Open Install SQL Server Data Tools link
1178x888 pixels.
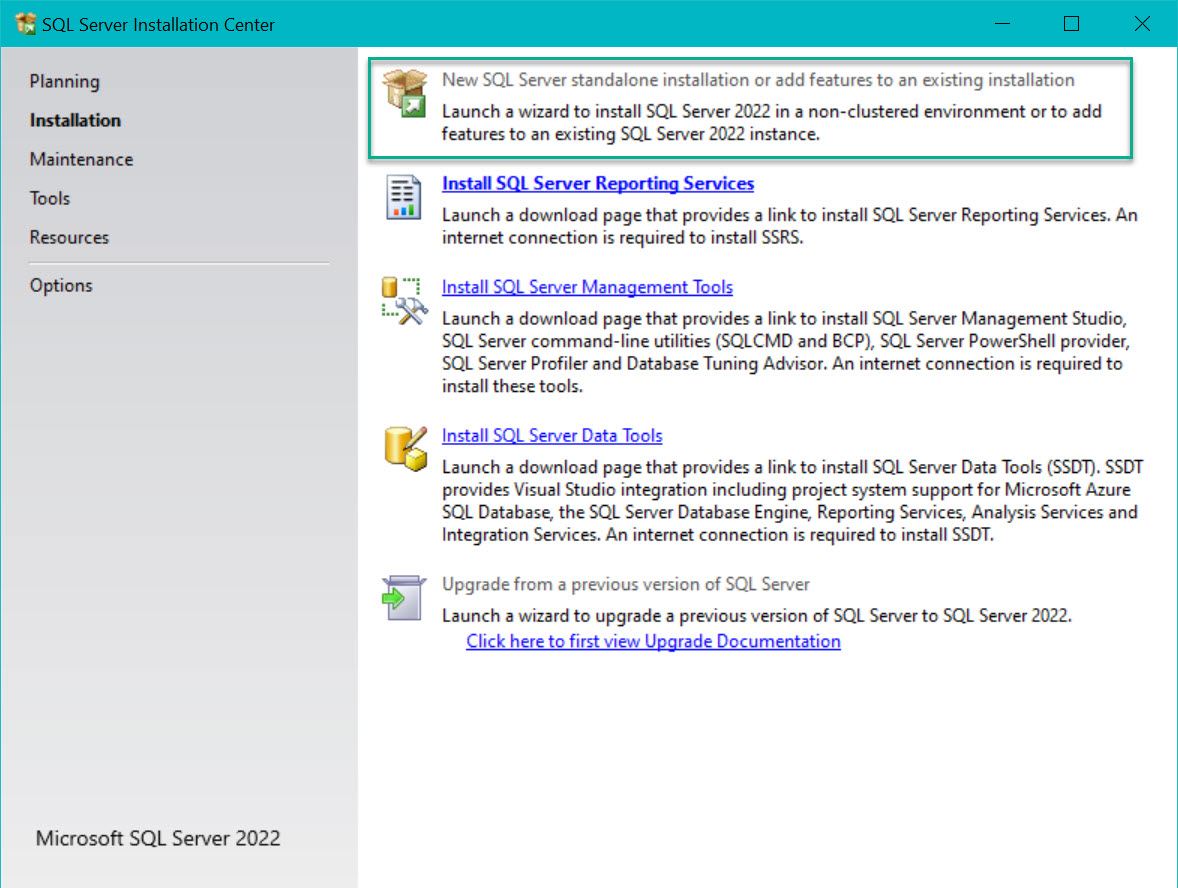coord(552,435)
